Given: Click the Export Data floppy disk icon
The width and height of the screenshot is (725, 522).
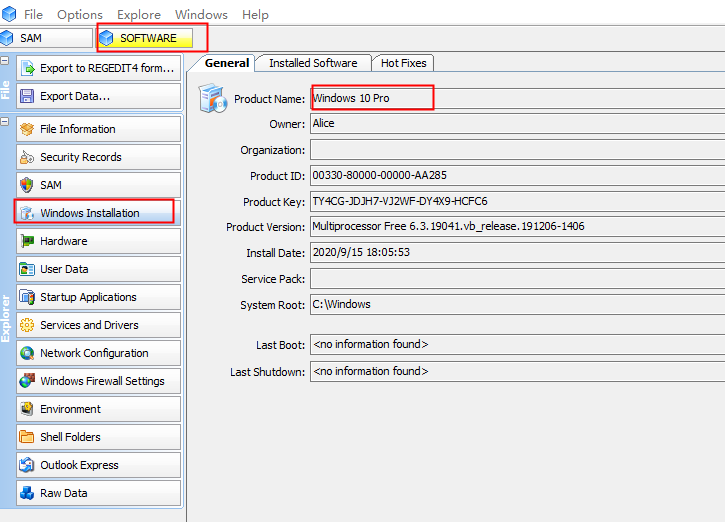Looking at the screenshot, I should 27,96.
